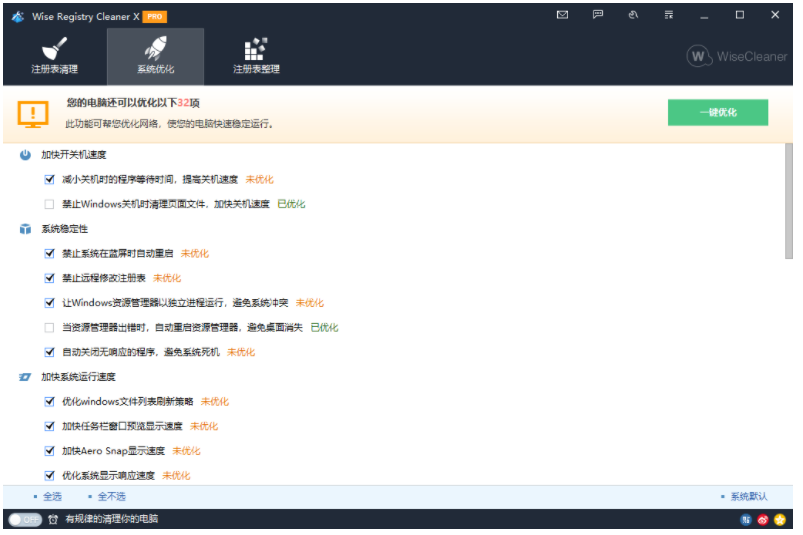Maximize the Wise Registry Cleaner window

739,15
